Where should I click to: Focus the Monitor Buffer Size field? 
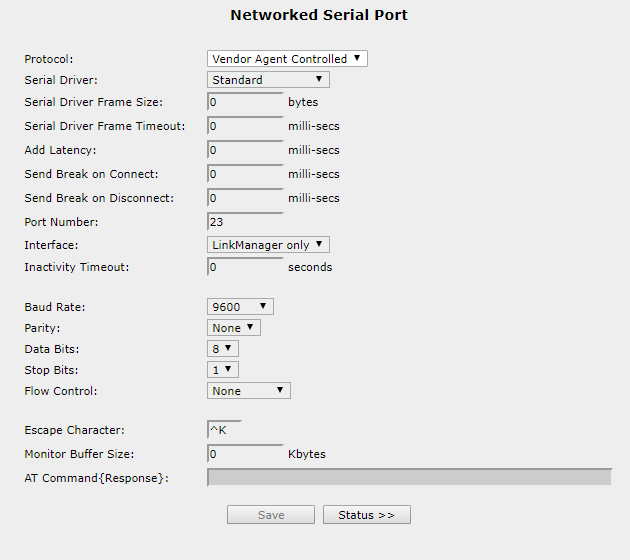coord(245,454)
